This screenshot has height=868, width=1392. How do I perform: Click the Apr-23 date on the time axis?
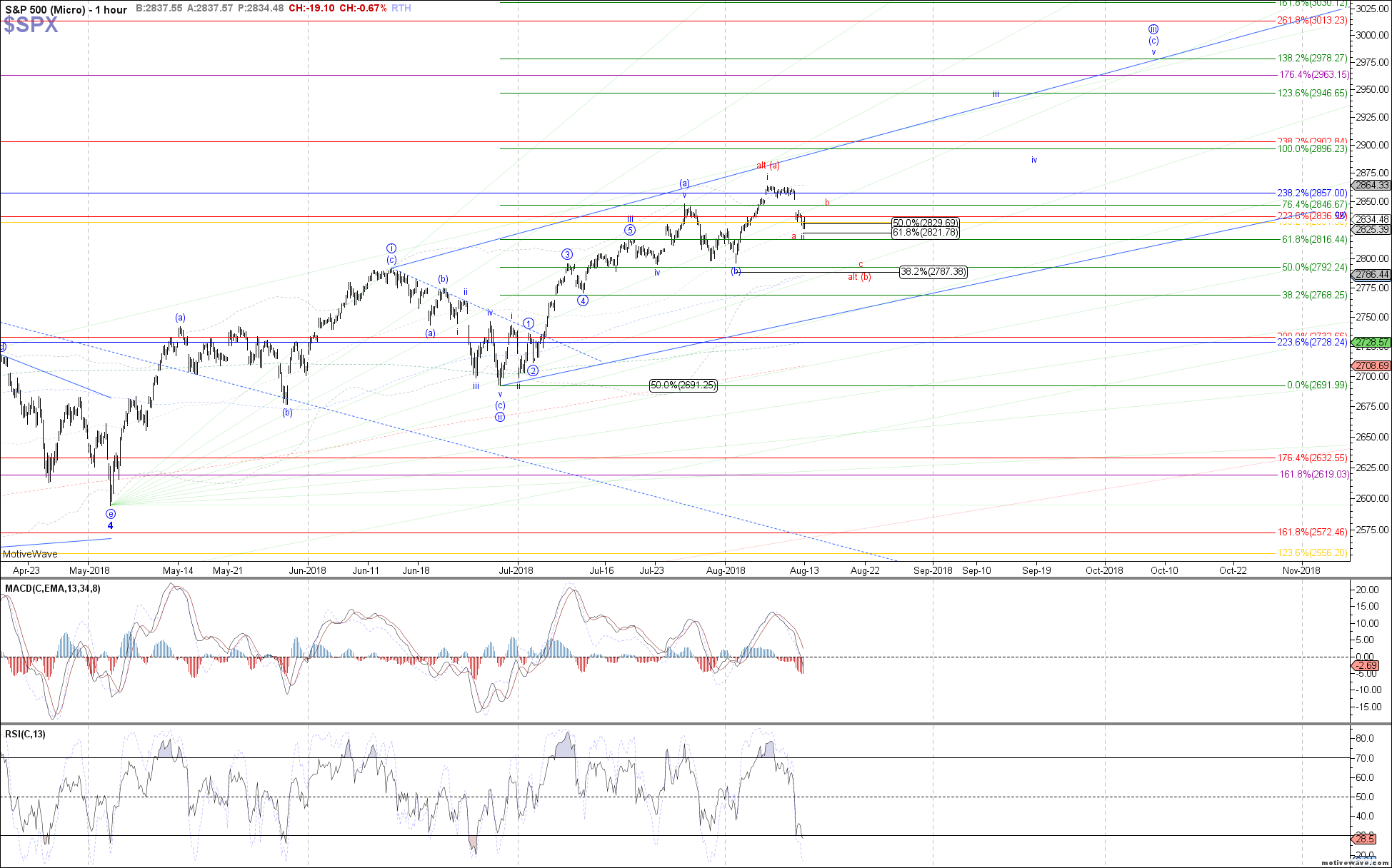26,570
